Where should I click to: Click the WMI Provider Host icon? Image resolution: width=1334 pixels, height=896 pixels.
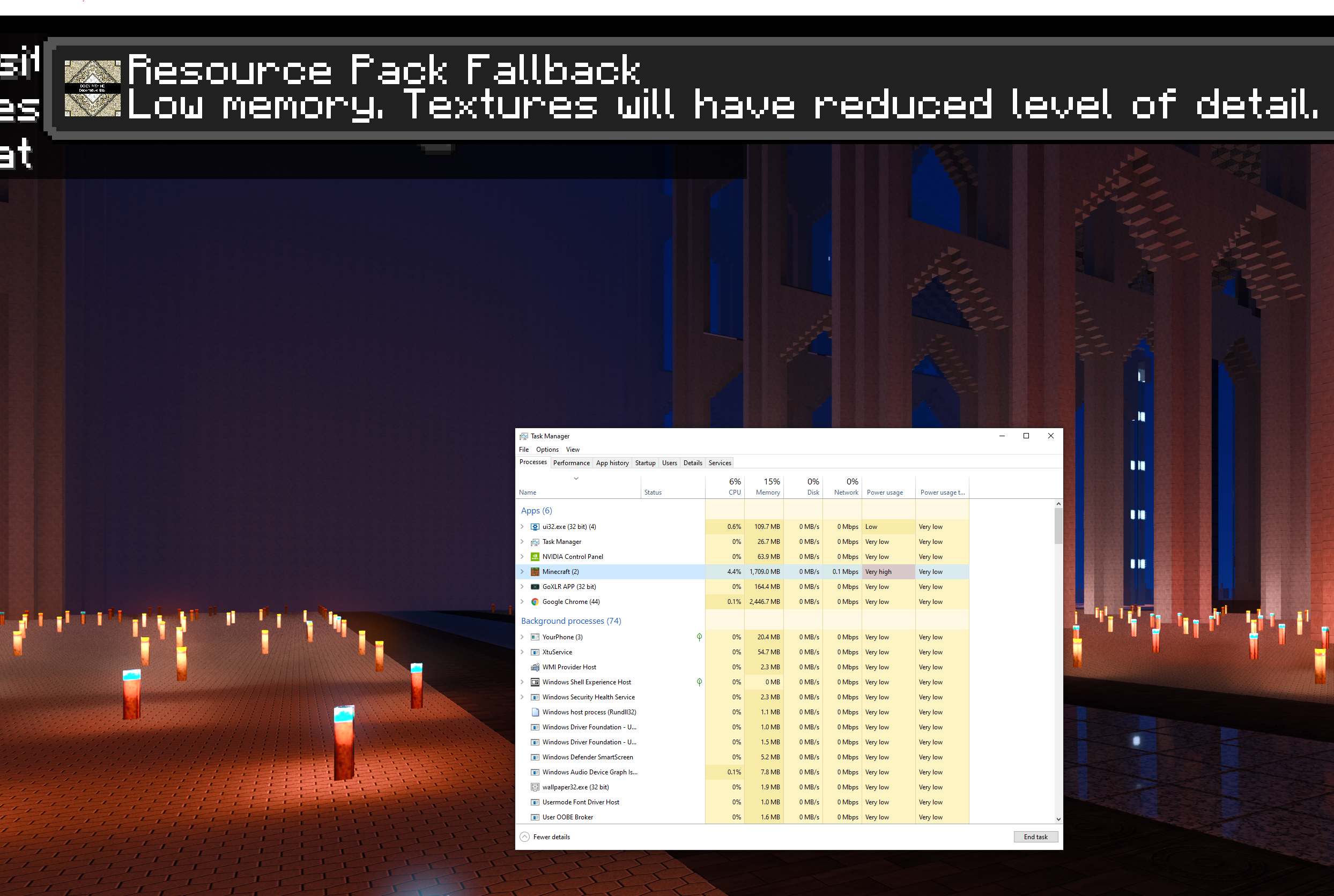[x=535, y=667]
